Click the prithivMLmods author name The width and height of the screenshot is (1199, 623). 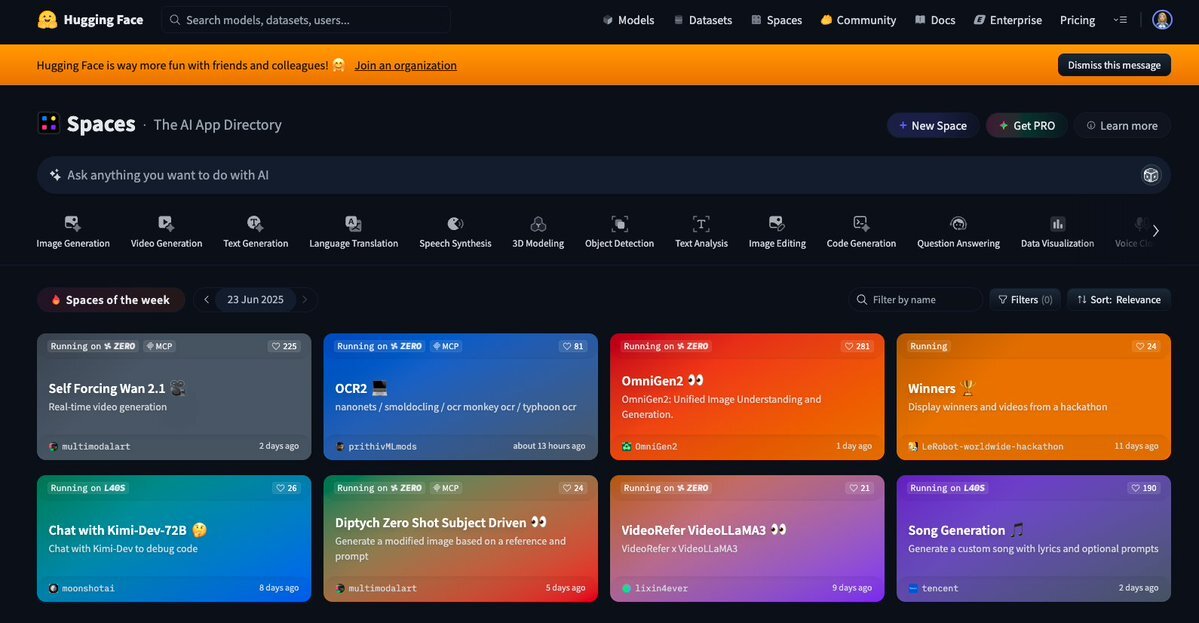tap(382, 446)
